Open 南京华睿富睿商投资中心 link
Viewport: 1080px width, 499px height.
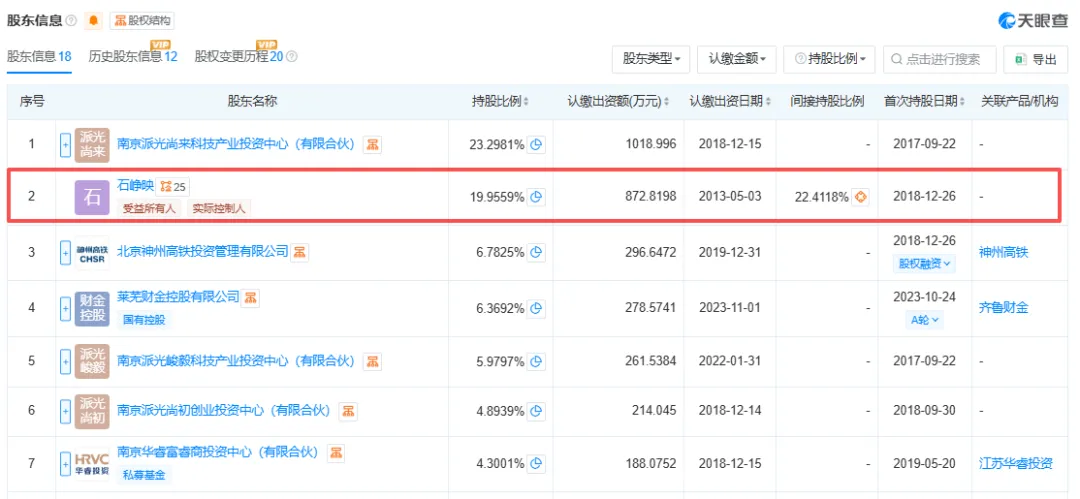click(x=218, y=453)
